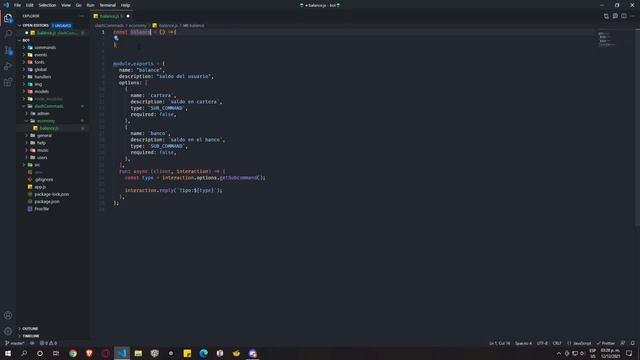Change indentation via Spaces: 4
The width and height of the screenshot is (640, 360).
[x=523, y=343]
